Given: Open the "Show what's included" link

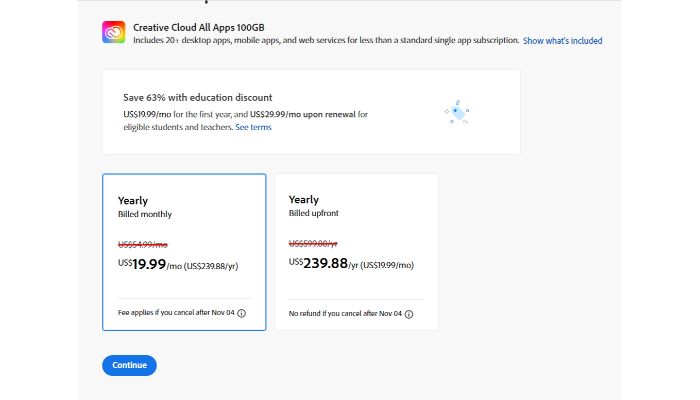Looking at the screenshot, I should pos(562,41).
